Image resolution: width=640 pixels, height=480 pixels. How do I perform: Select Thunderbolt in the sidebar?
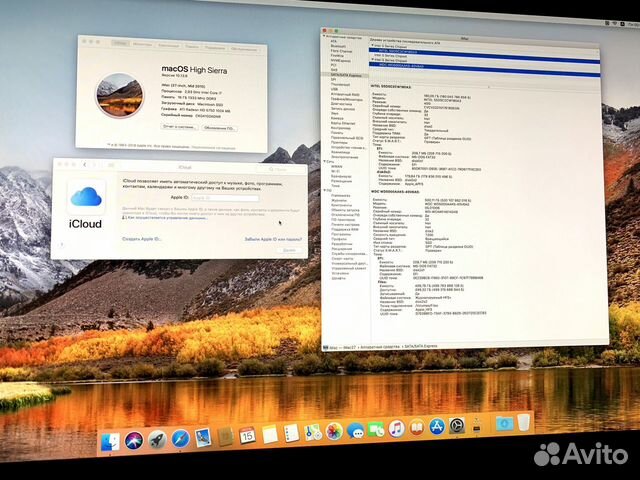click(x=340, y=84)
